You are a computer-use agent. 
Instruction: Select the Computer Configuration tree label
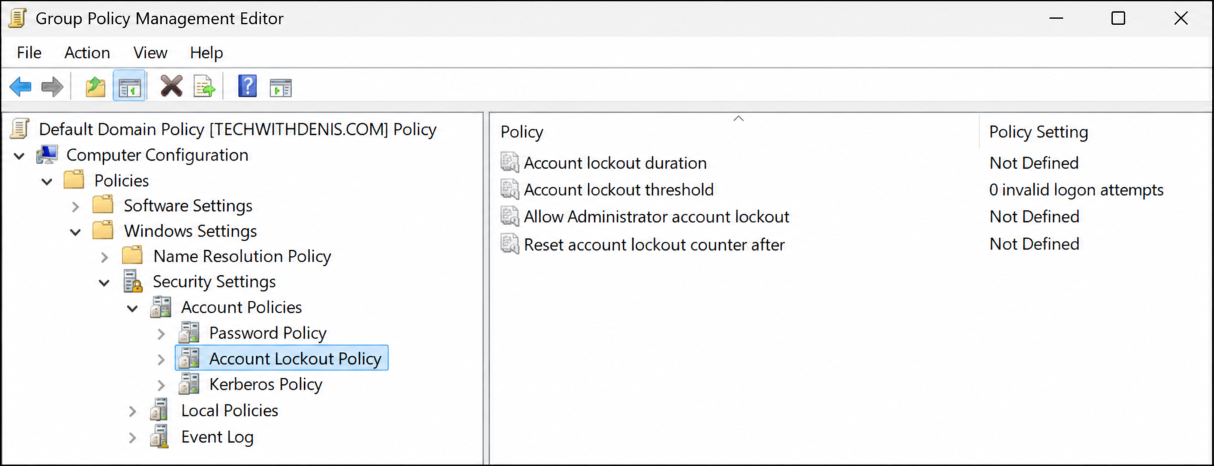coord(157,155)
